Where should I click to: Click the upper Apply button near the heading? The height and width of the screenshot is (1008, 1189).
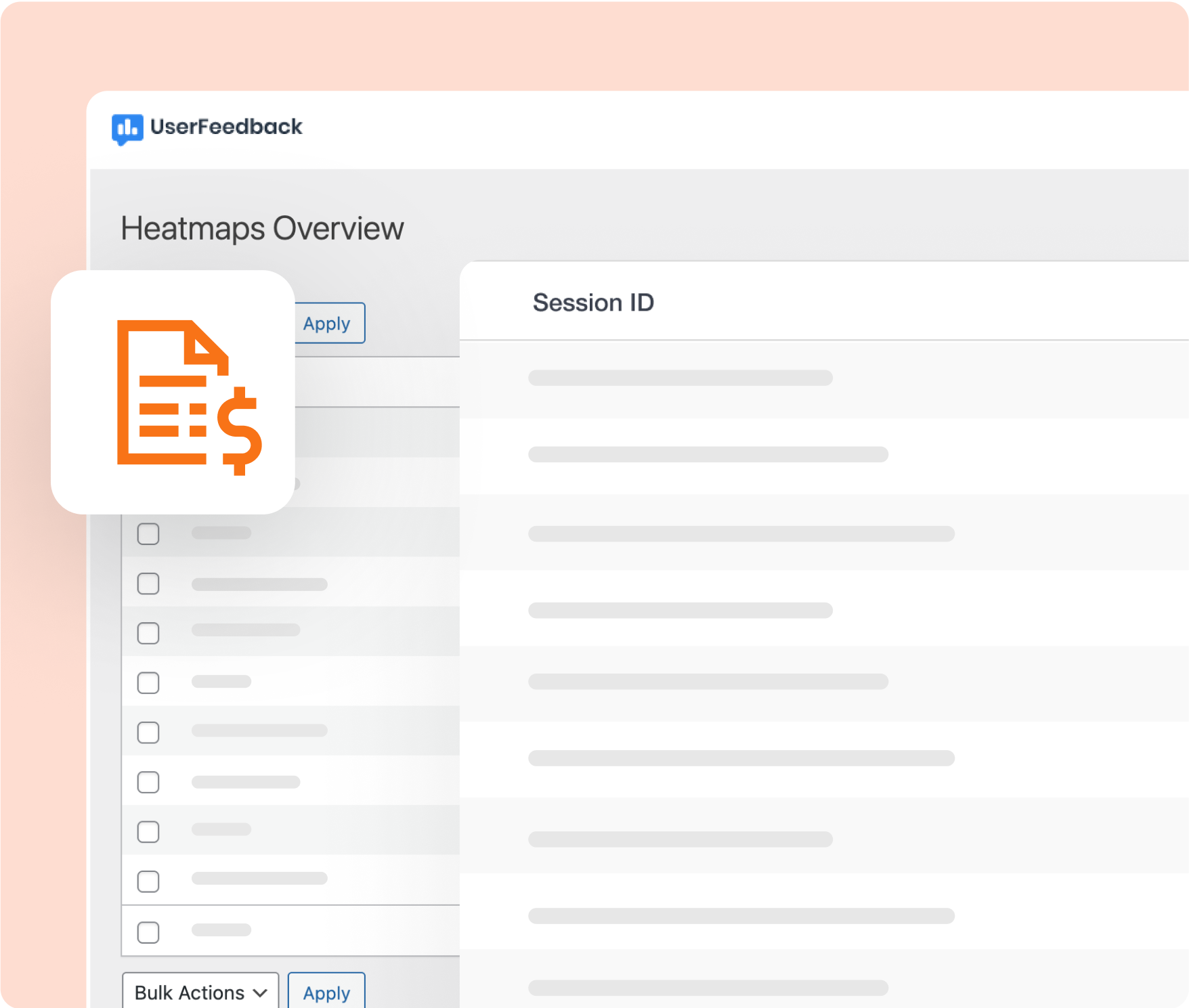(x=329, y=323)
